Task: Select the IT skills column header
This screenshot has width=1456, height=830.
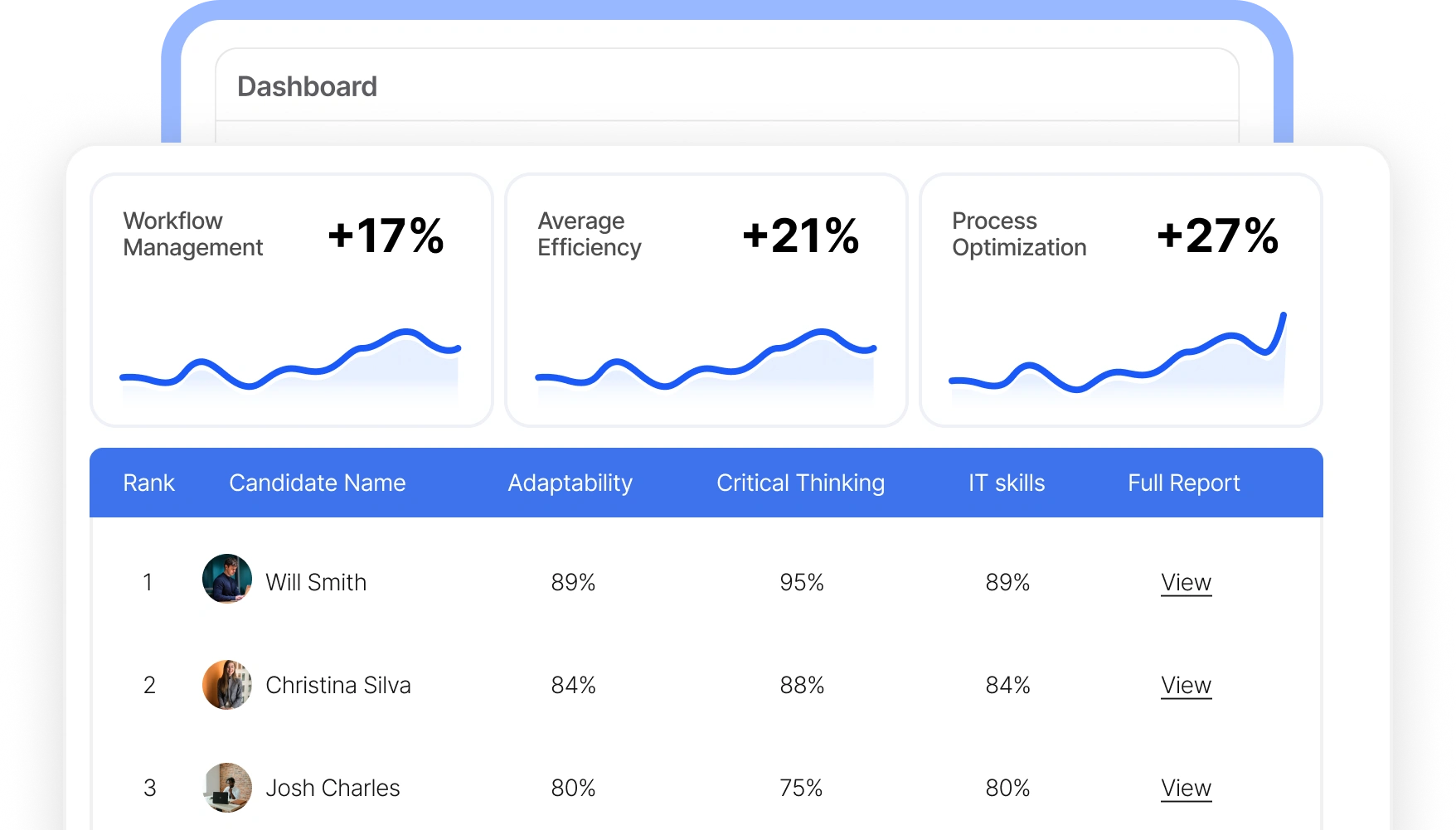Action: (1007, 483)
